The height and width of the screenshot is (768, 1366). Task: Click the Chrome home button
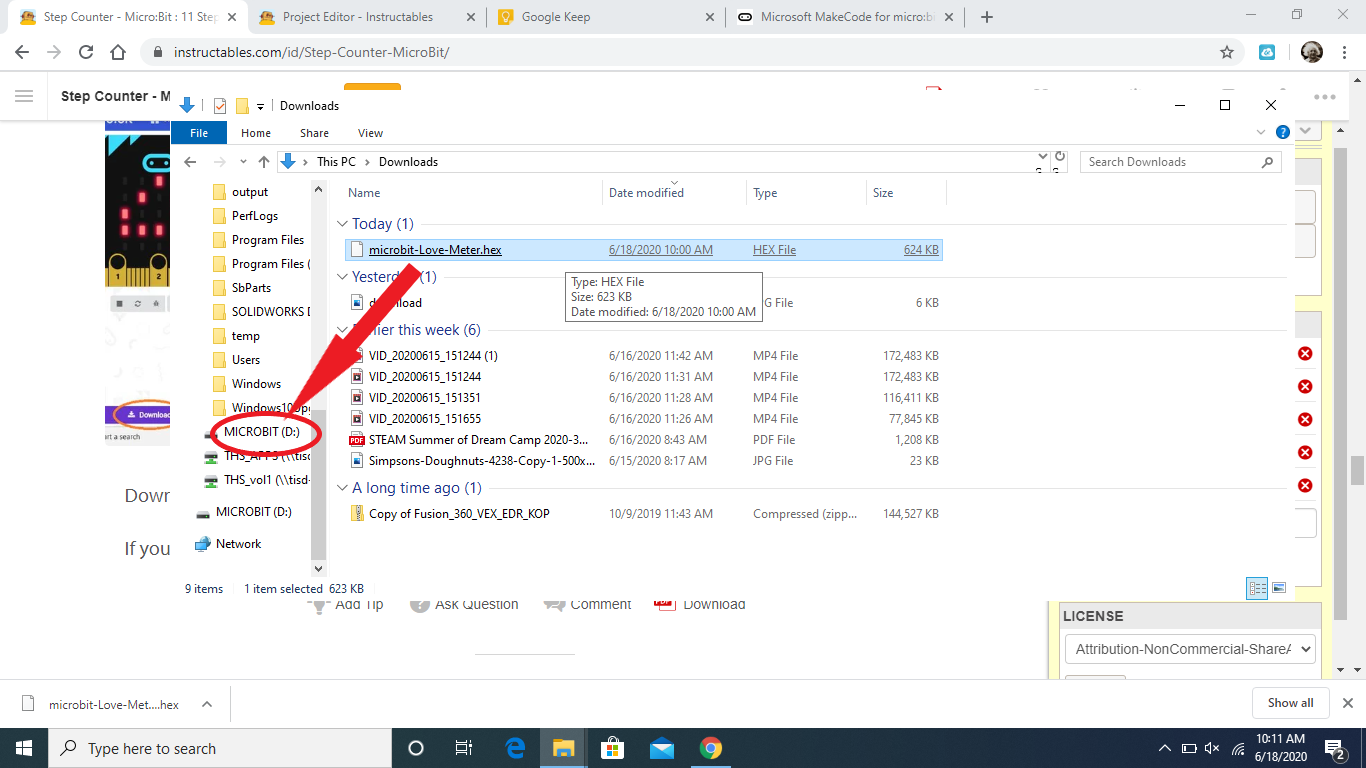[118, 52]
